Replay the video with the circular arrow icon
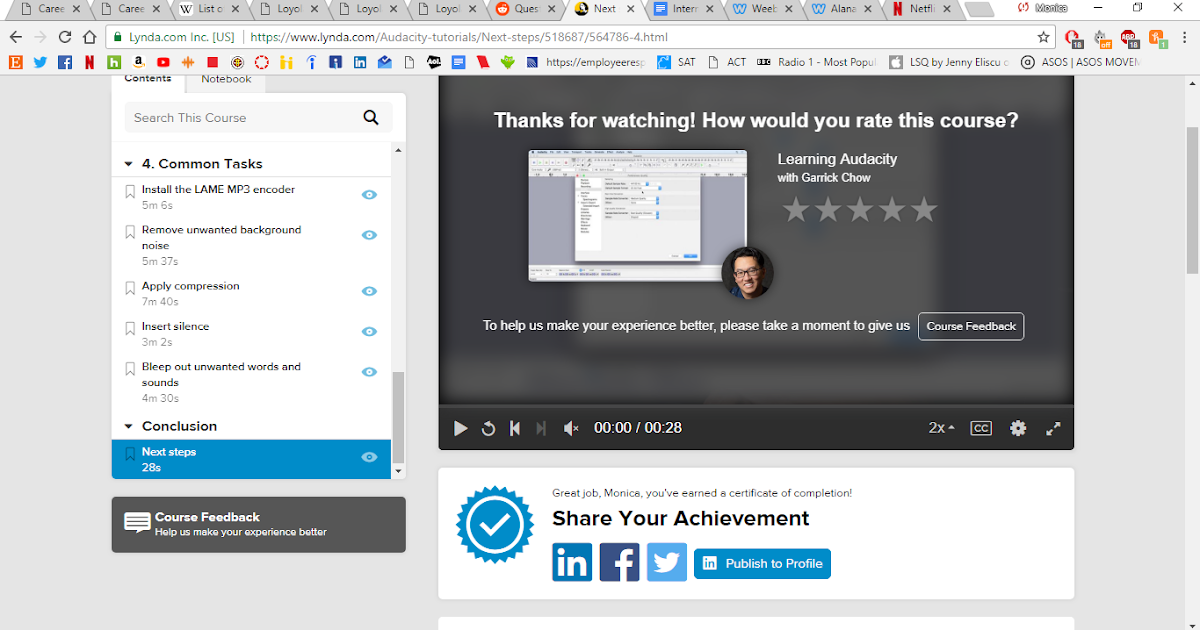The height and width of the screenshot is (630, 1200). click(x=488, y=428)
